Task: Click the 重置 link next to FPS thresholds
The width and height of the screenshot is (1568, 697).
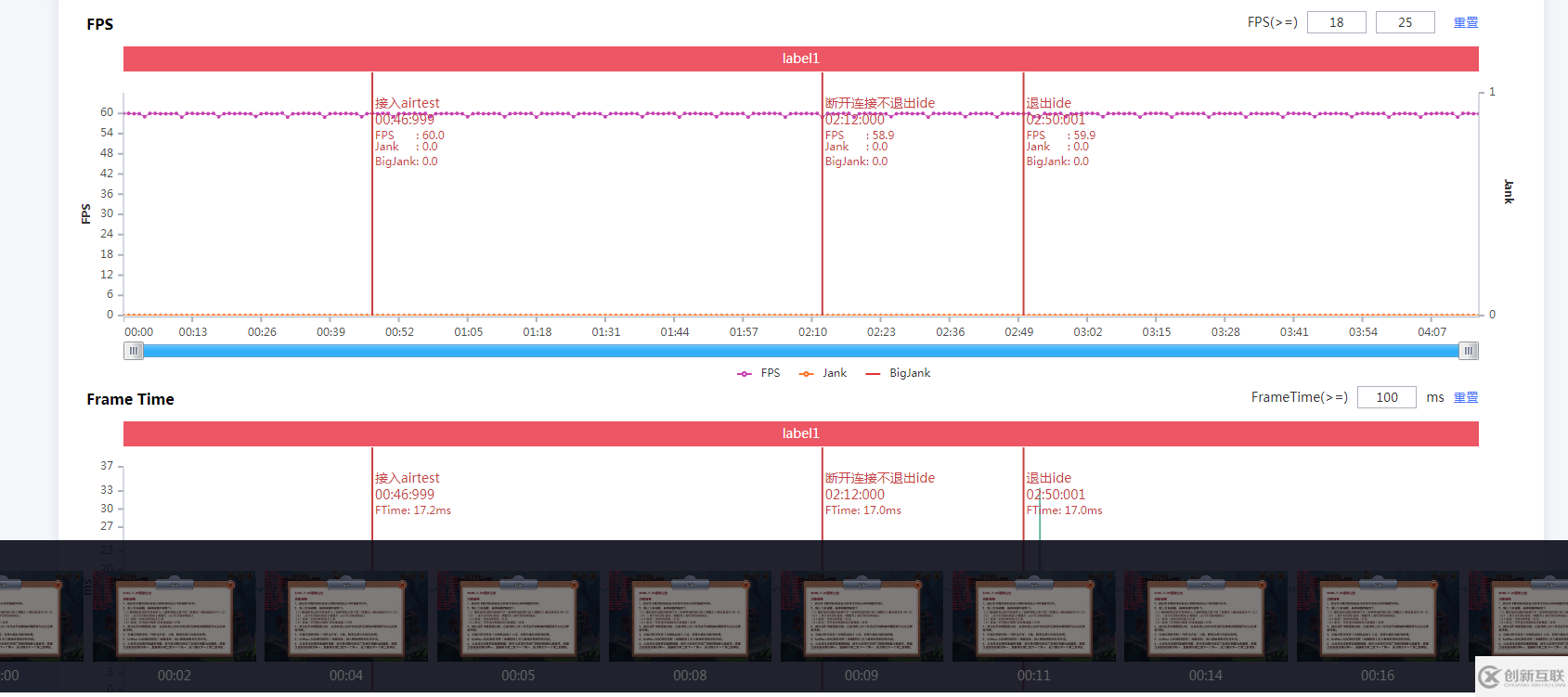Action: [1466, 22]
